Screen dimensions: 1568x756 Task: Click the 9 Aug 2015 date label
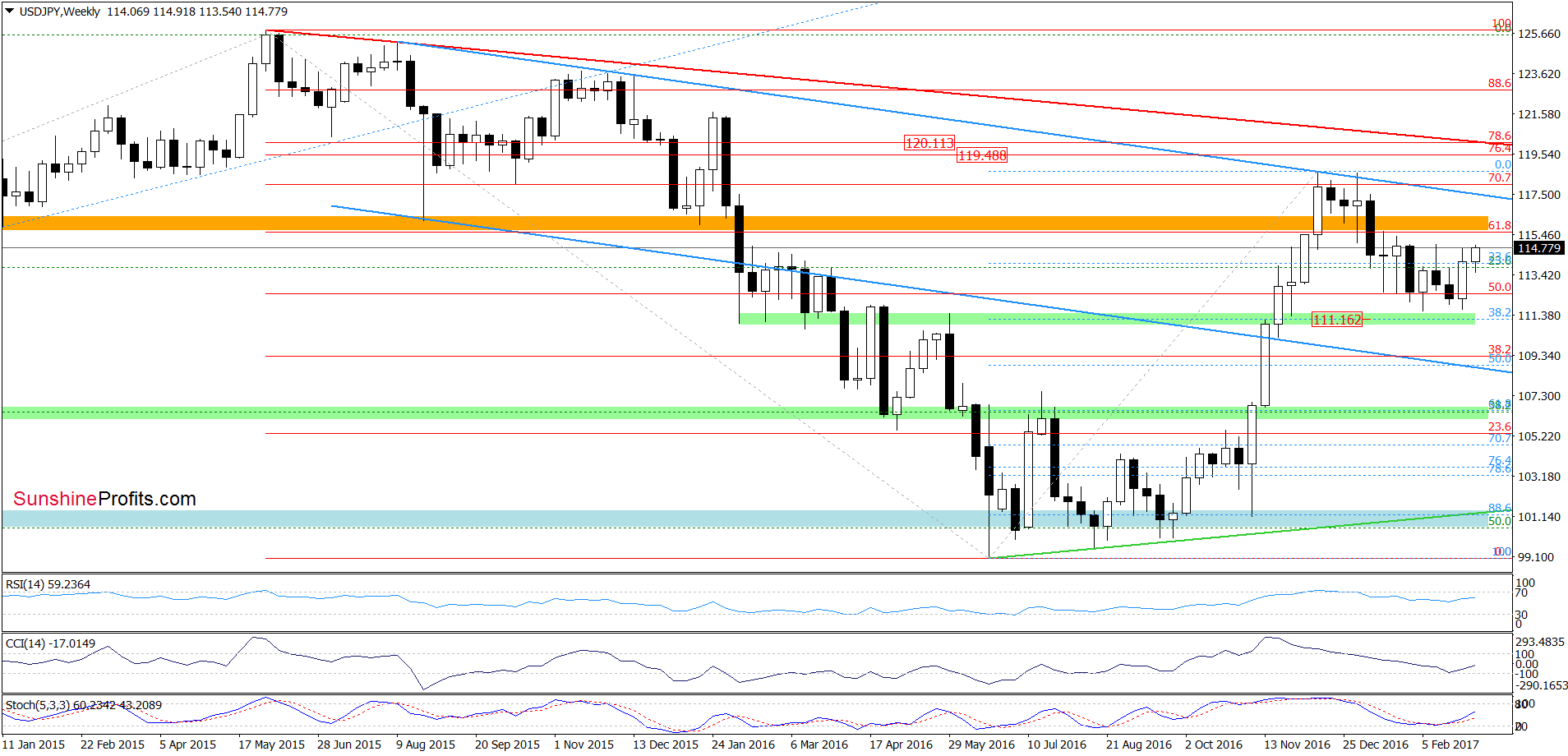[426, 744]
